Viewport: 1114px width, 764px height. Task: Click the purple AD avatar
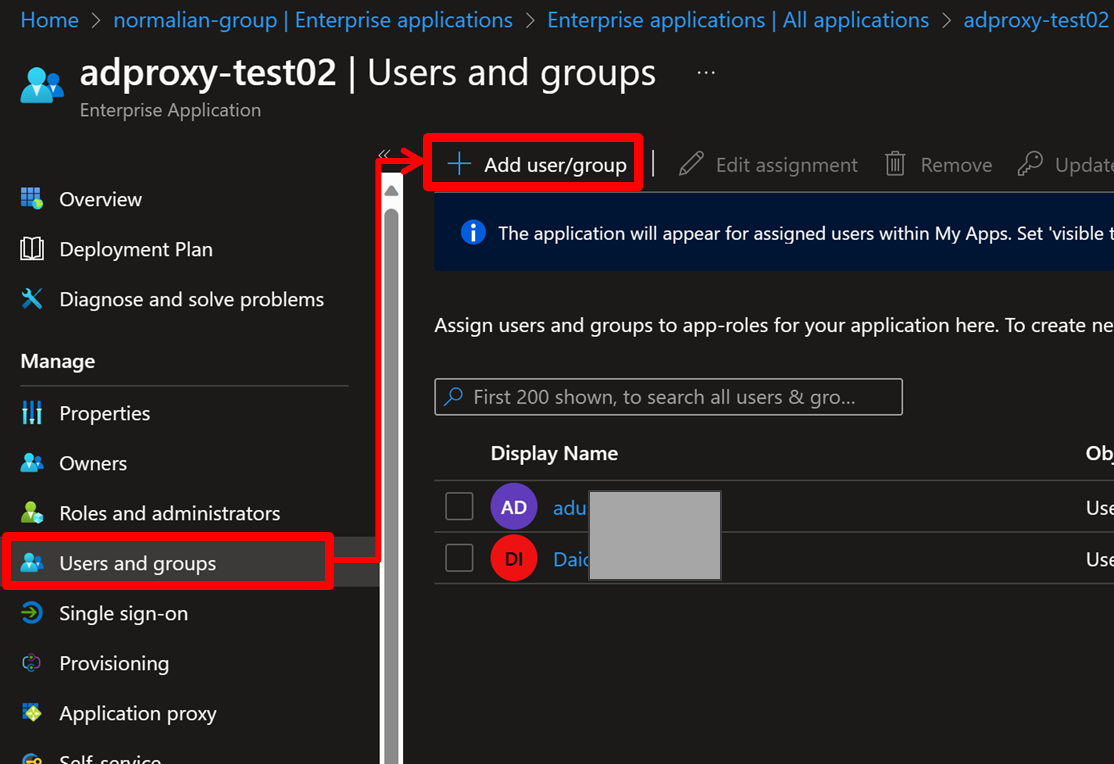click(x=514, y=507)
